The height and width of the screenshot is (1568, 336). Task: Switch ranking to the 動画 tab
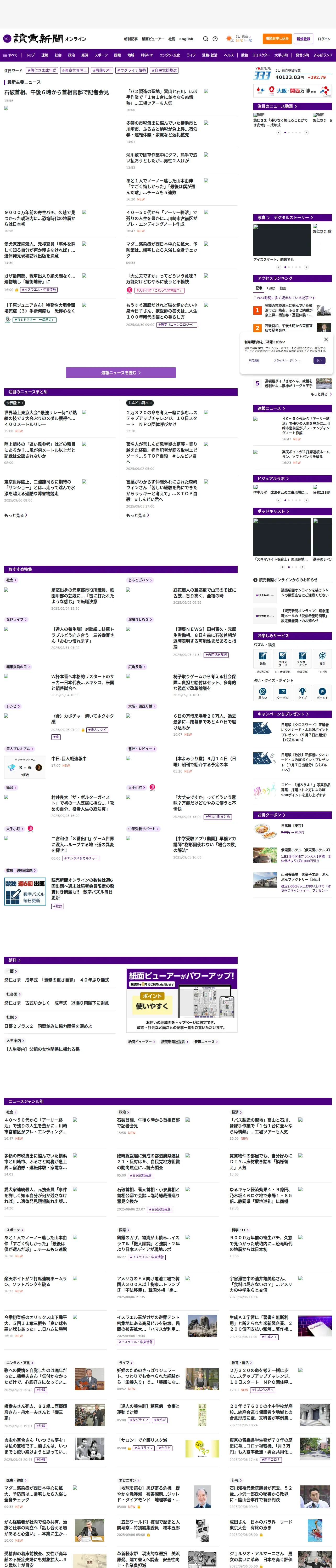coord(283,289)
